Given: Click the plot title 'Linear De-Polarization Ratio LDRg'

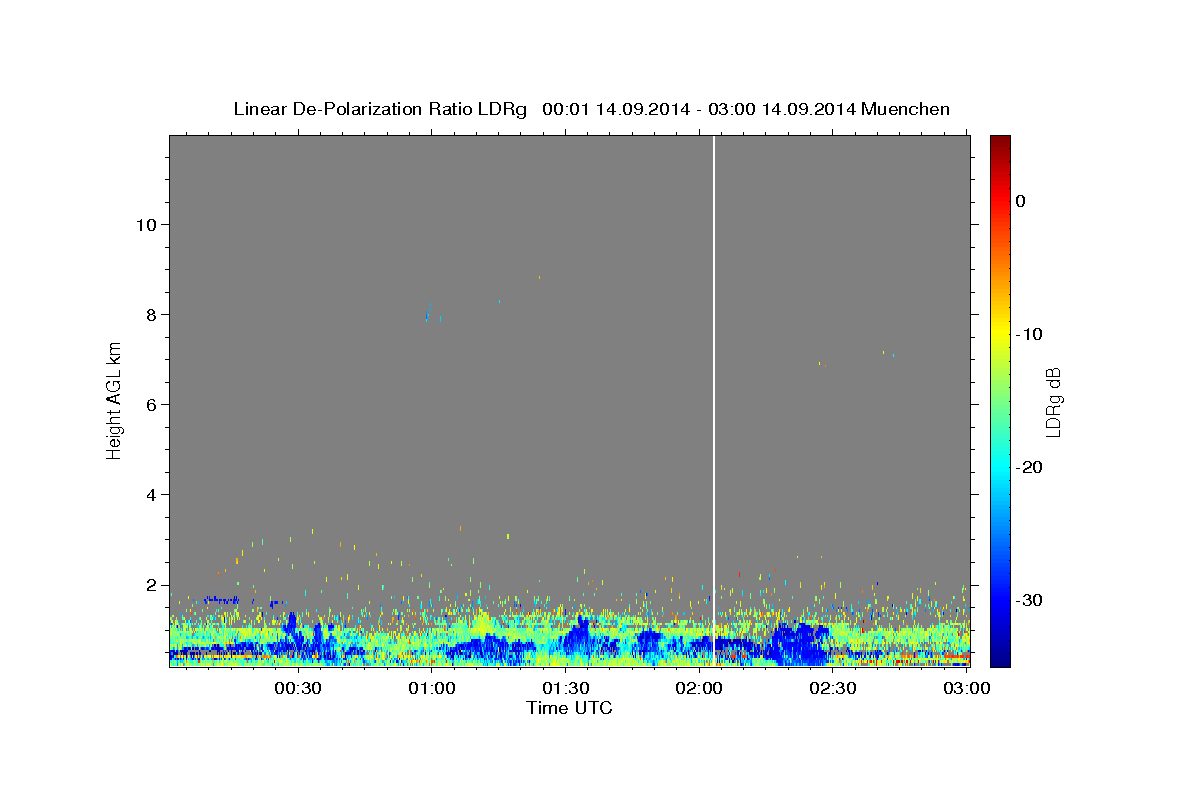Looking at the screenshot, I should coord(380,109).
